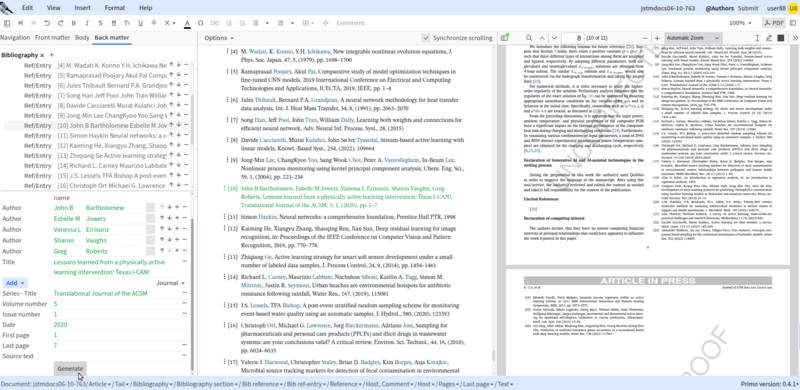Click the PDF export button

pyautogui.click(x=774, y=23)
